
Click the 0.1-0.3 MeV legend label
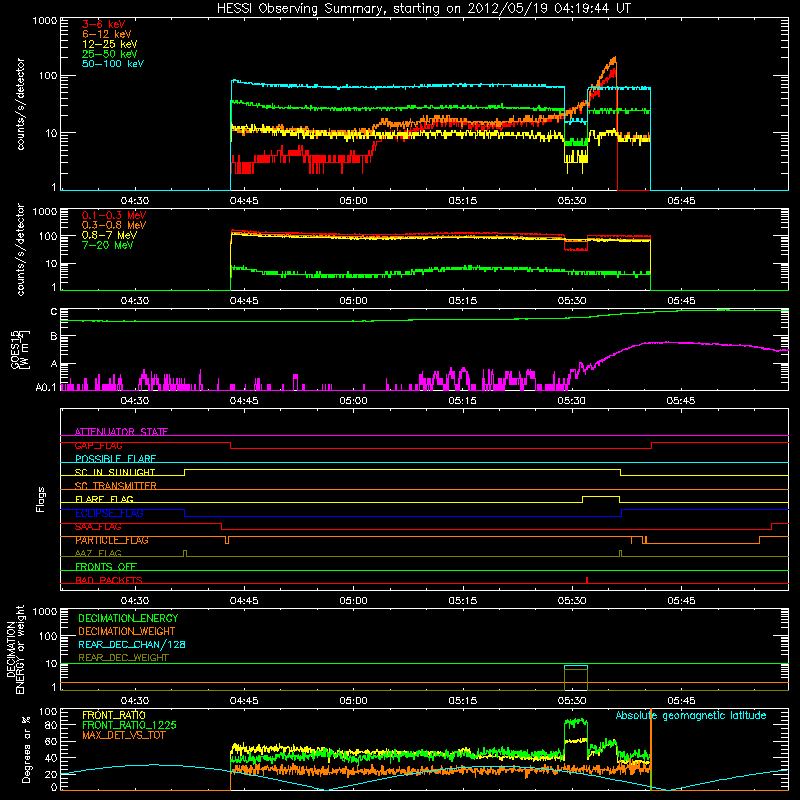pos(114,215)
